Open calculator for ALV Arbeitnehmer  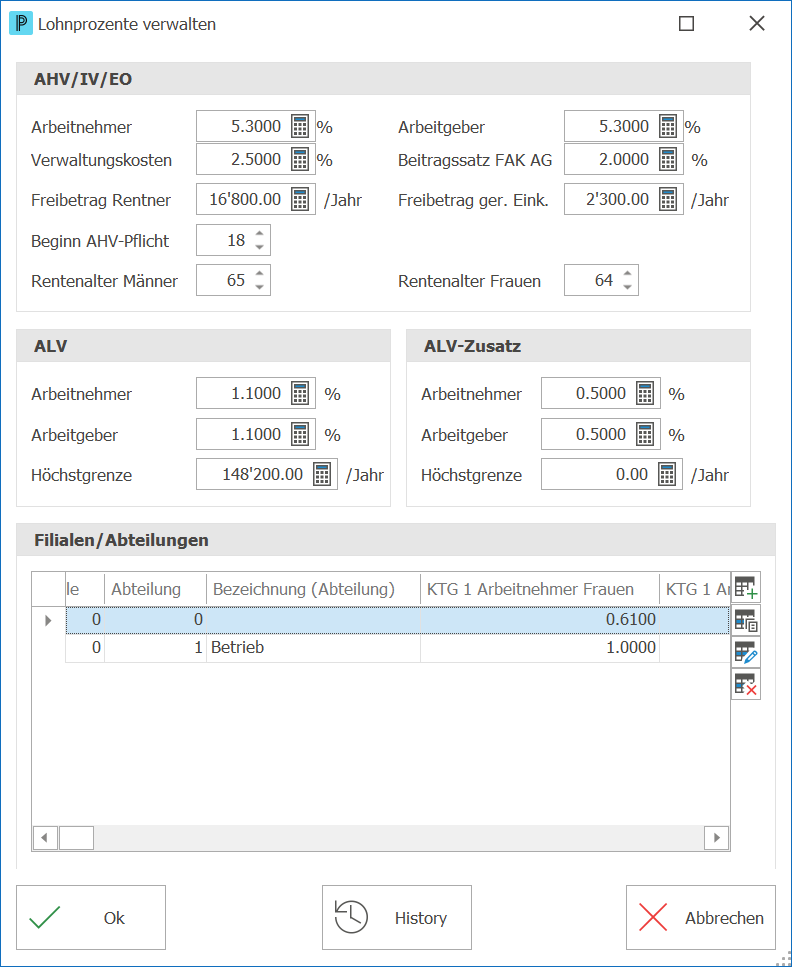[300, 393]
